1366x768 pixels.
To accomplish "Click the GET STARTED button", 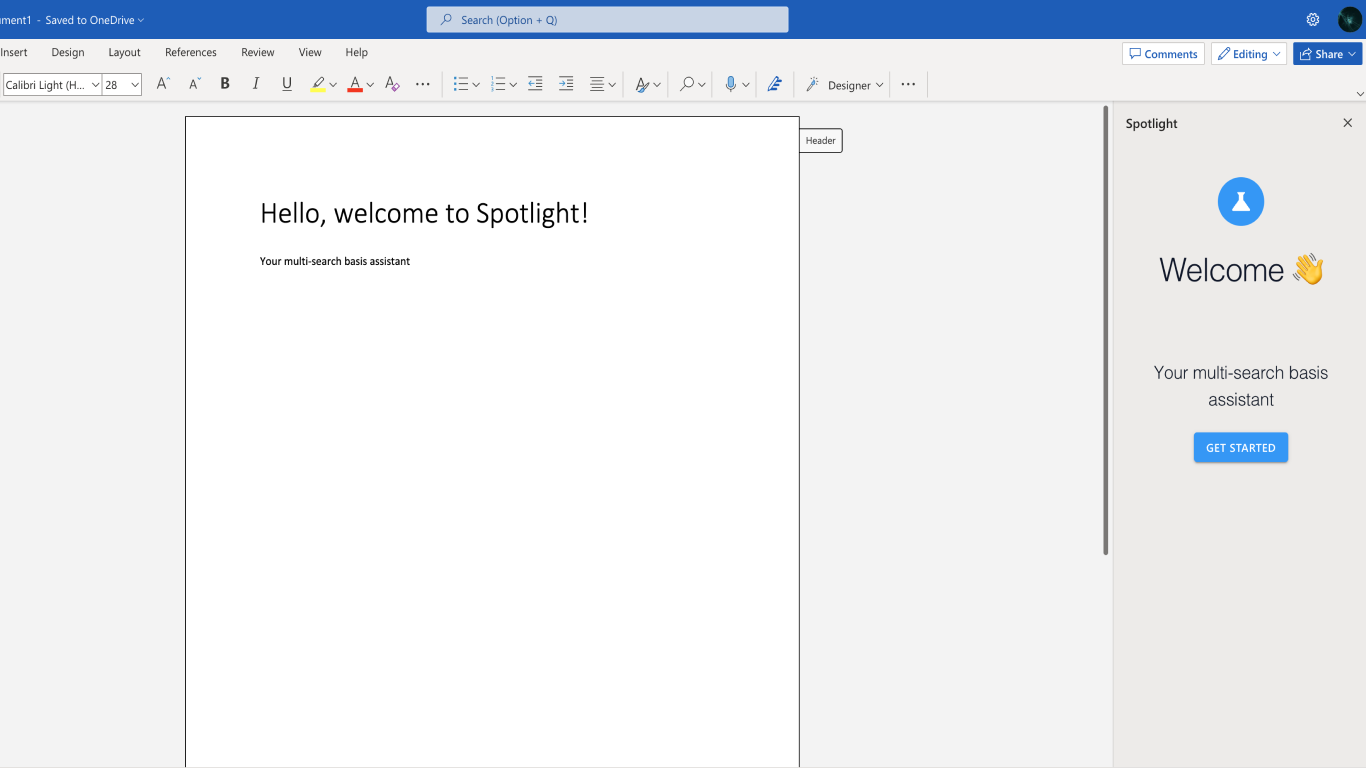I will coord(1240,448).
